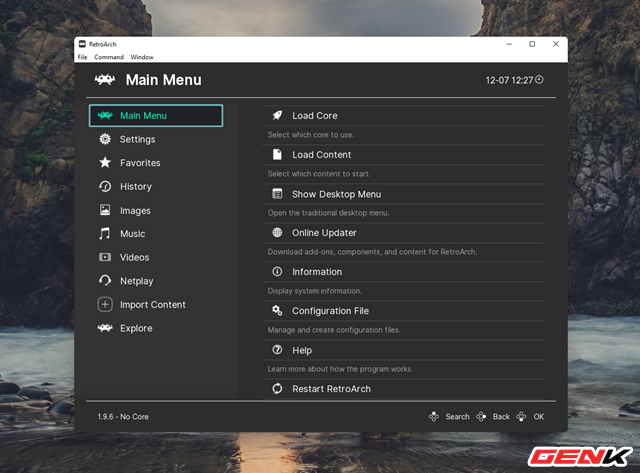The height and width of the screenshot is (473, 640).
Task: Open the Netplay label in the sidebar
Action: point(136,281)
